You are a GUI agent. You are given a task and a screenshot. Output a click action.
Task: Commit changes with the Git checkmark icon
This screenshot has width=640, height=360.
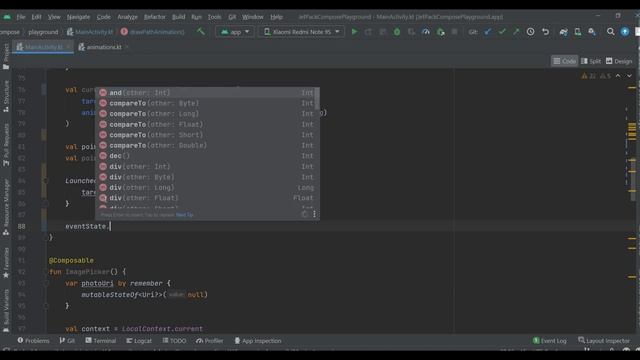click(502, 32)
